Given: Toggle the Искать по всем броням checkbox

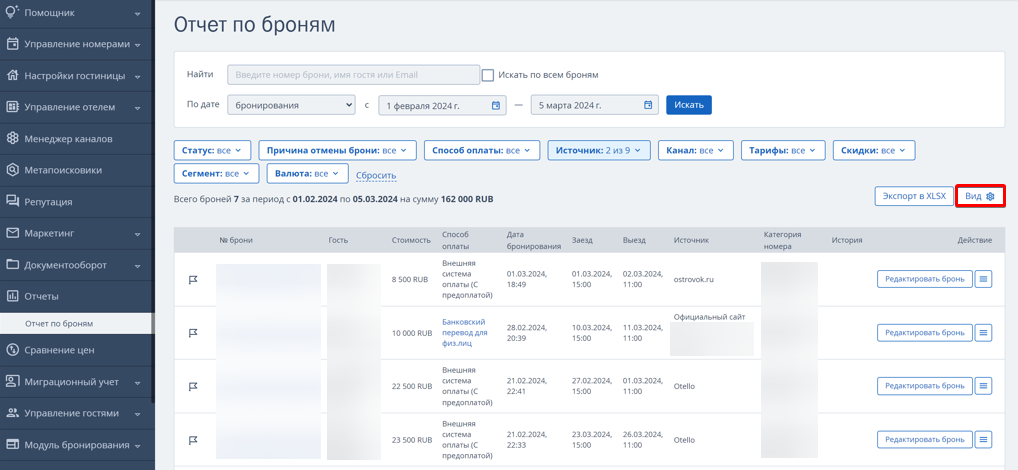Looking at the screenshot, I should pyautogui.click(x=488, y=75).
